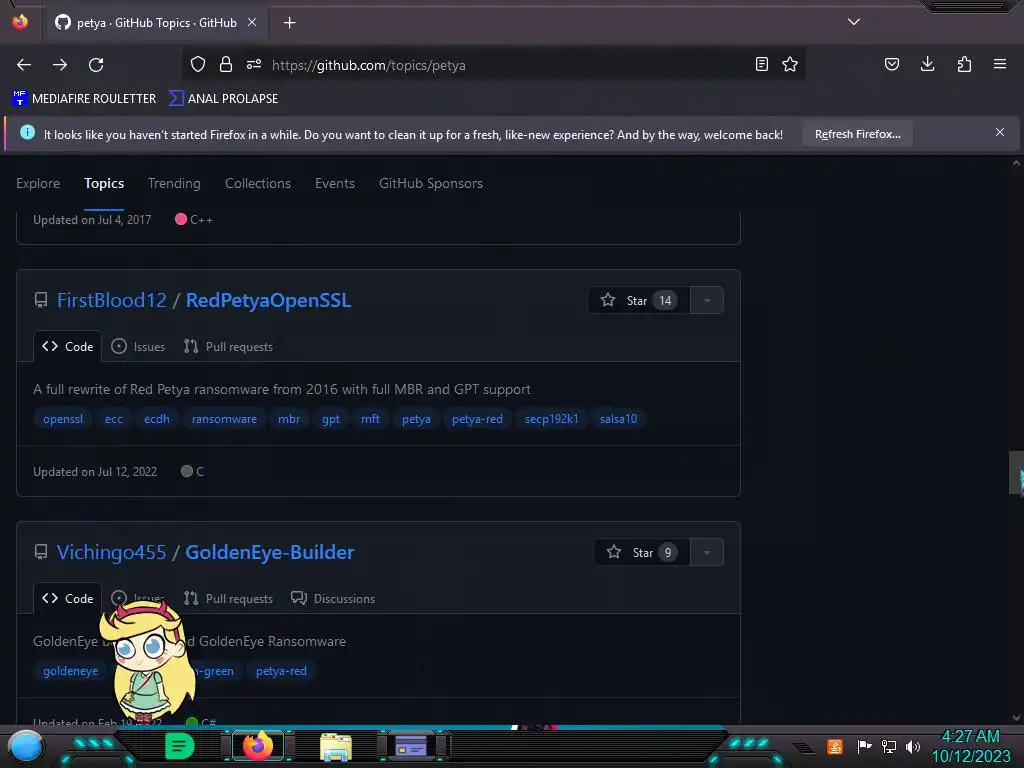
Task: Close the petya GitHub Topics tab
Action: [x=252, y=22]
